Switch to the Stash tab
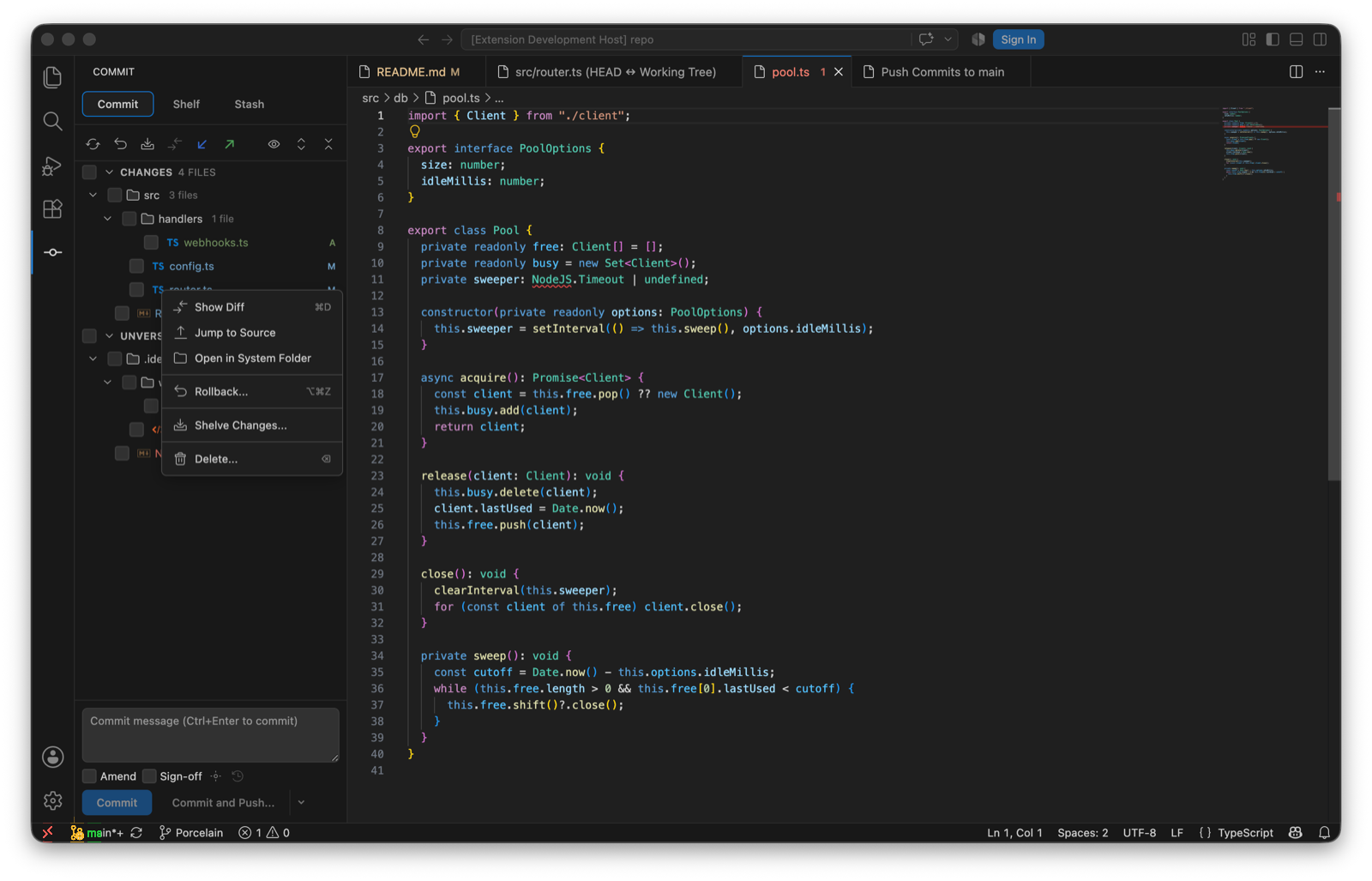This screenshot has height=881, width=1372. [250, 104]
